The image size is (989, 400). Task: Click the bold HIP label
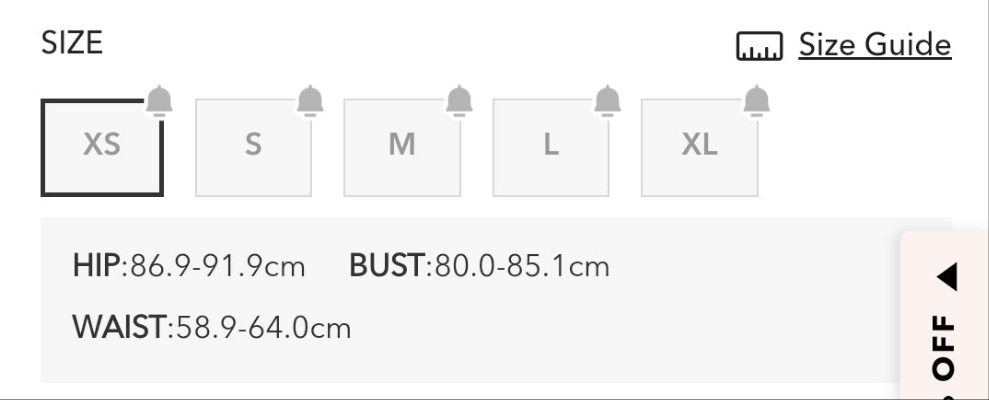96,267
